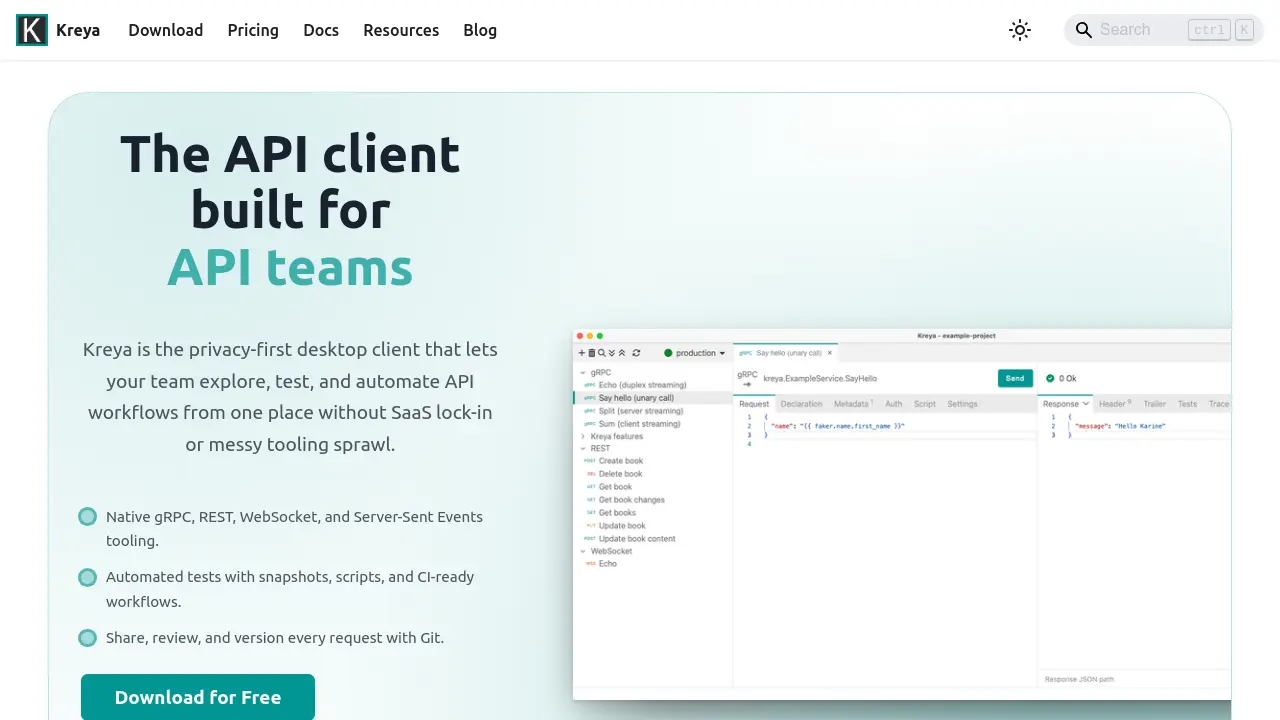Open the Docs nav item
The image size is (1280, 720).
[x=321, y=30]
